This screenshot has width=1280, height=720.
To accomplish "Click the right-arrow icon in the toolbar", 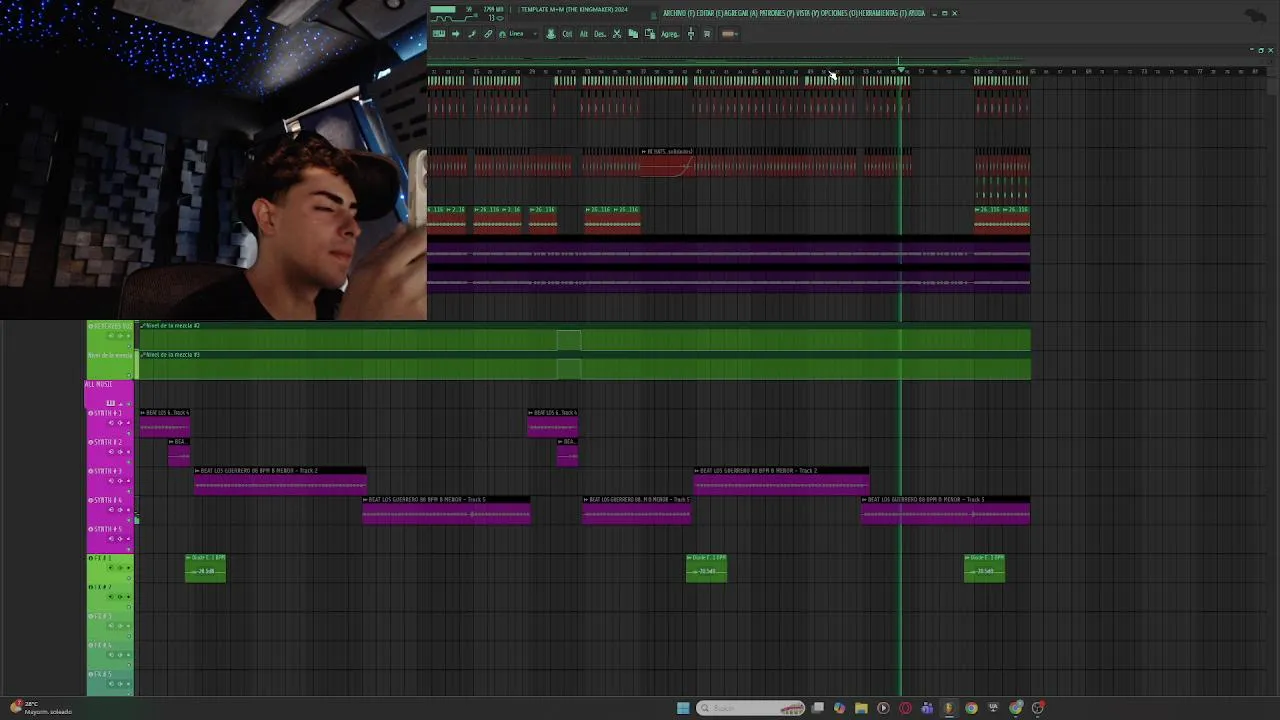I will (456, 33).
